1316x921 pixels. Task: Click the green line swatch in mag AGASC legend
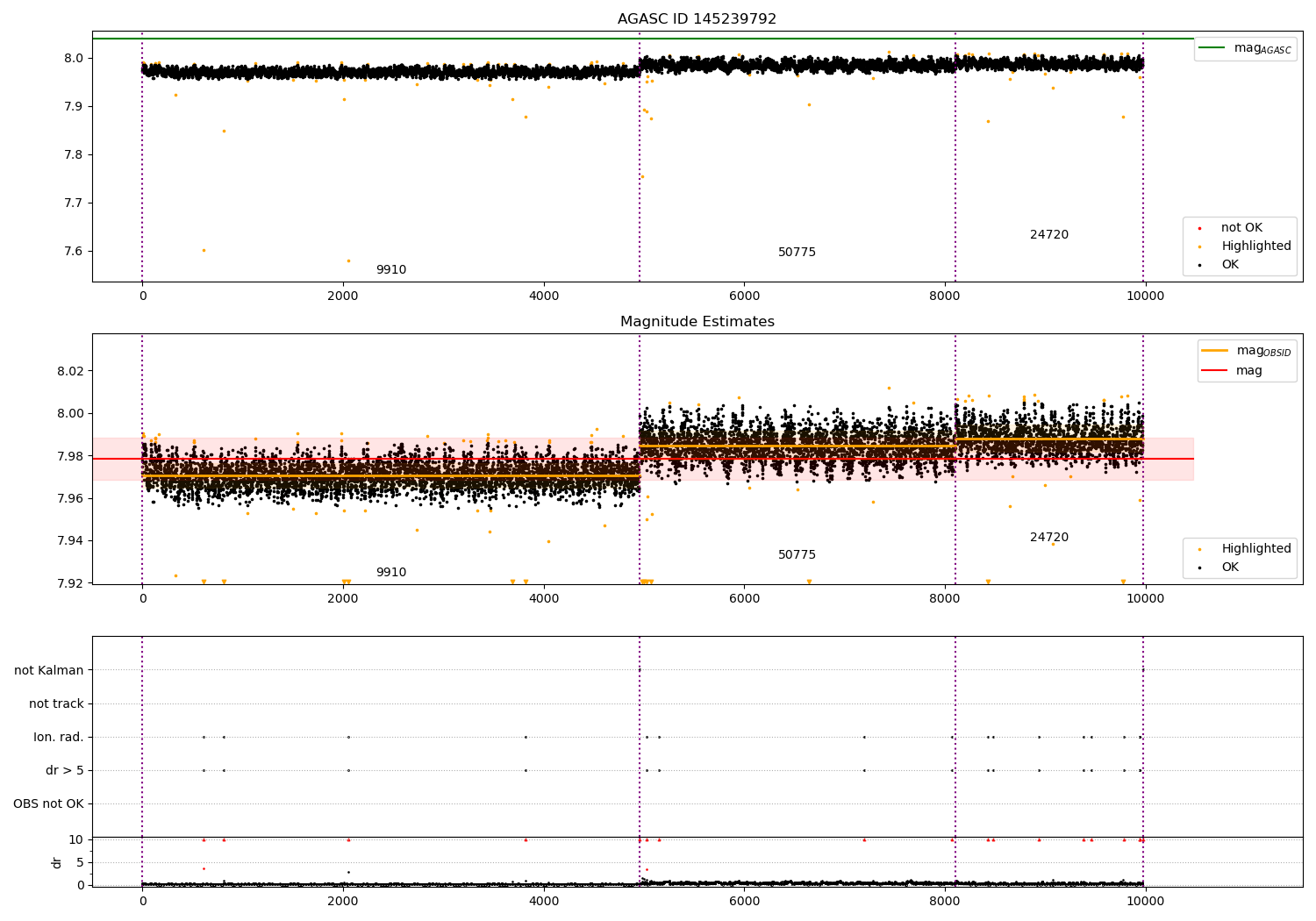click(x=1212, y=48)
